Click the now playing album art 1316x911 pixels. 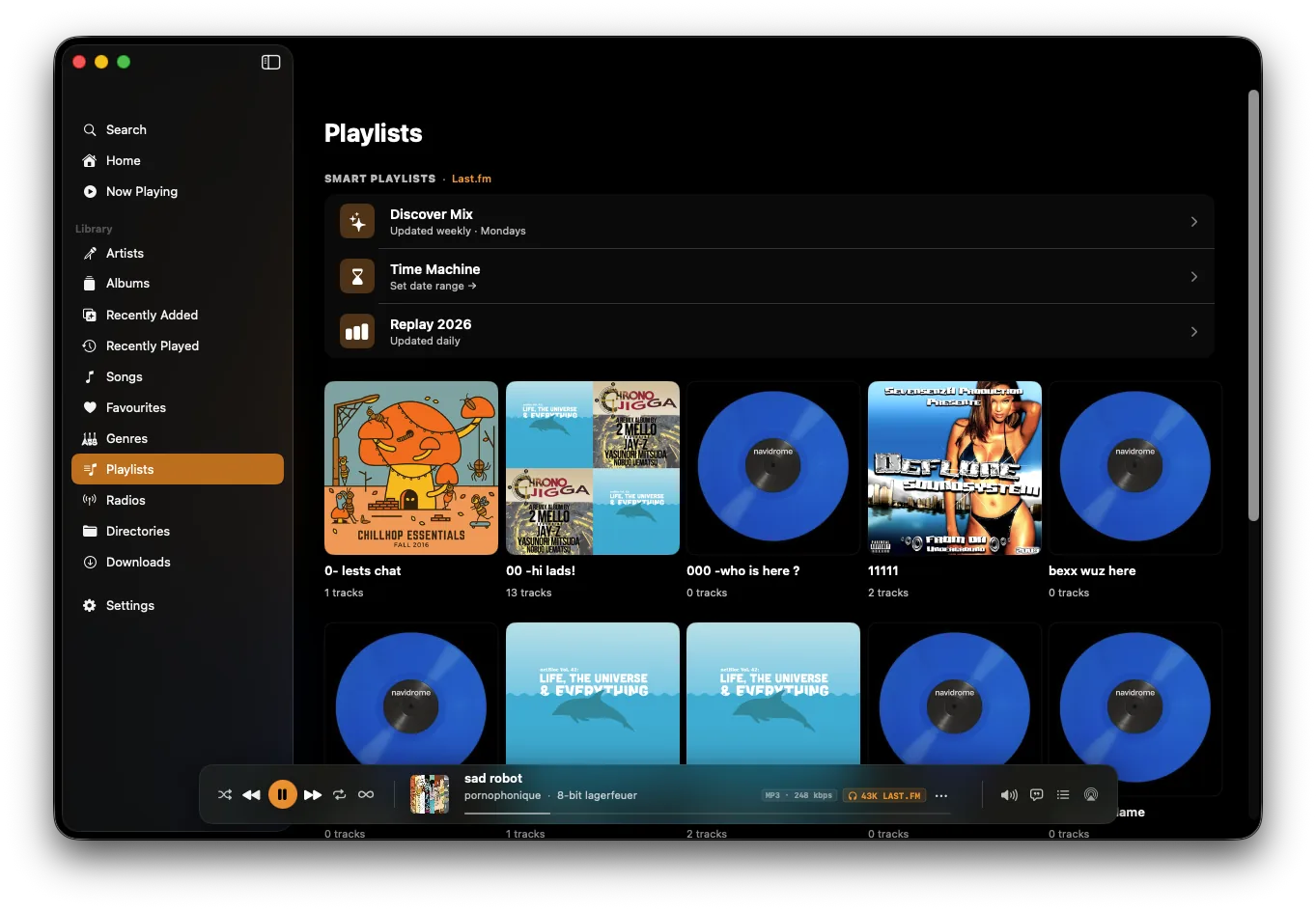click(430, 794)
